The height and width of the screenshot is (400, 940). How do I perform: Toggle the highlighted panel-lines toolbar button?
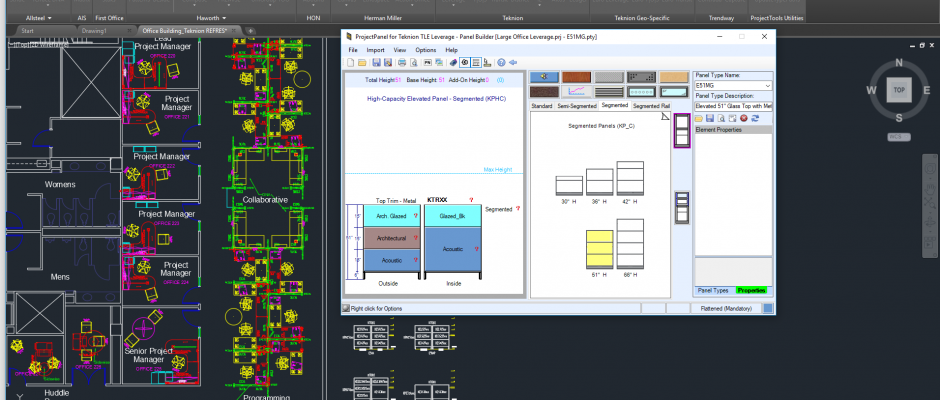pyautogui.click(x=476, y=62)
